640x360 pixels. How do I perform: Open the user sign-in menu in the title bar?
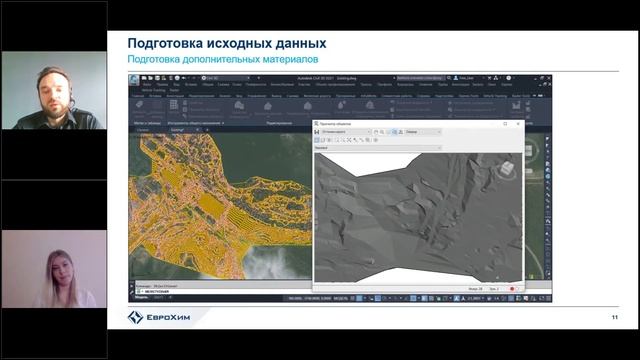(x=467, y=78)
